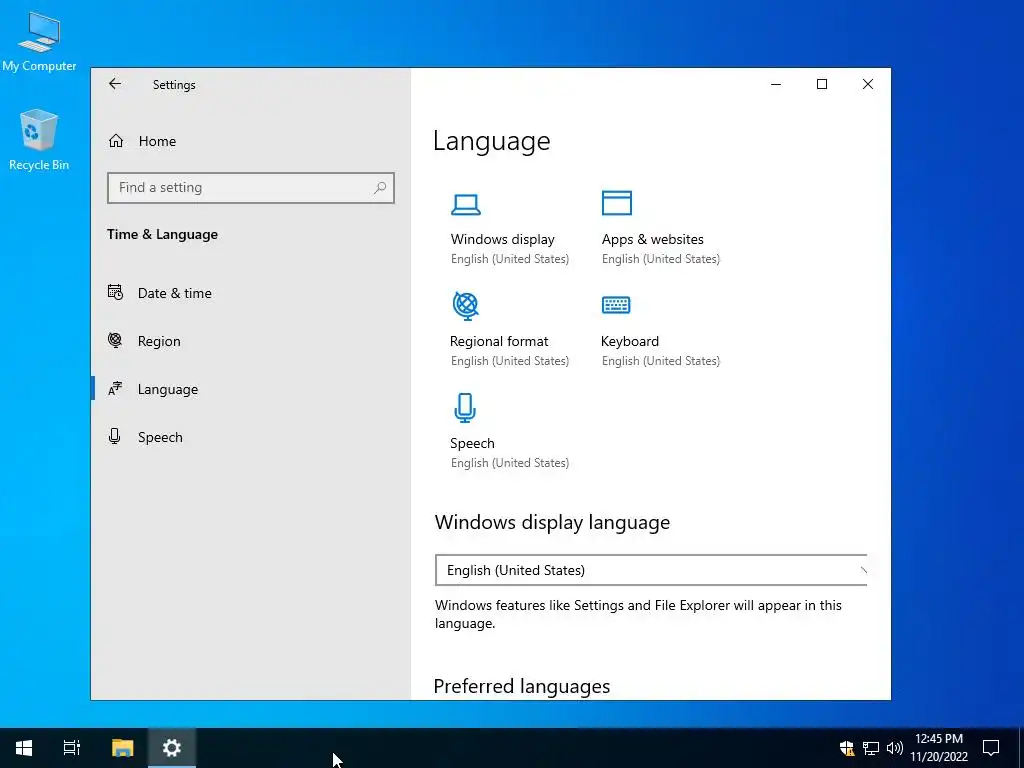Click the Windows display laptop icon

[466, 204]
